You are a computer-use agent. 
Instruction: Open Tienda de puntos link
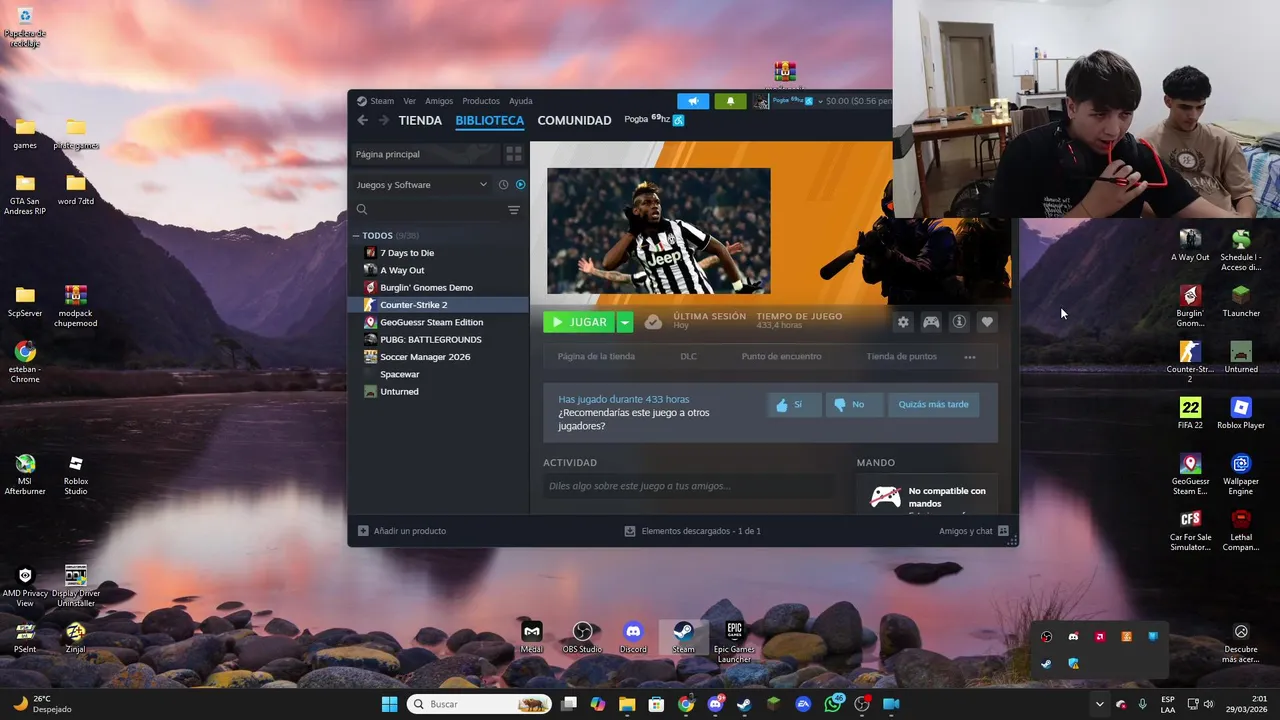pyautogui.click(x=901, y=357)
